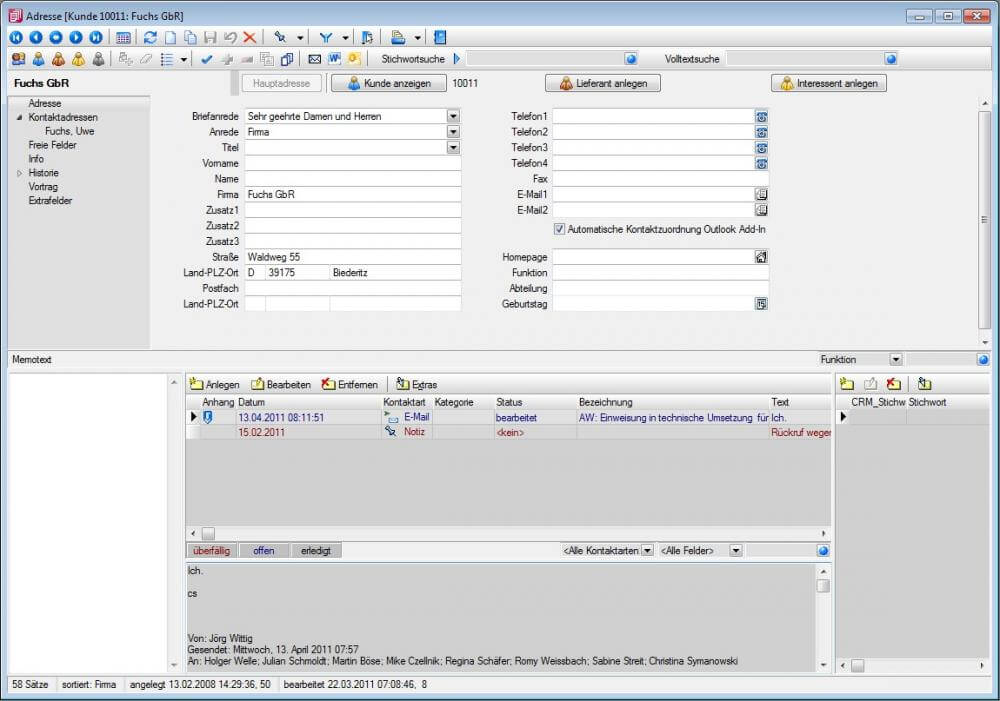The width and height of the screenshot is (1000, 701).
Task: Sort contact list by Datum column header
Action: pos(251,402)
